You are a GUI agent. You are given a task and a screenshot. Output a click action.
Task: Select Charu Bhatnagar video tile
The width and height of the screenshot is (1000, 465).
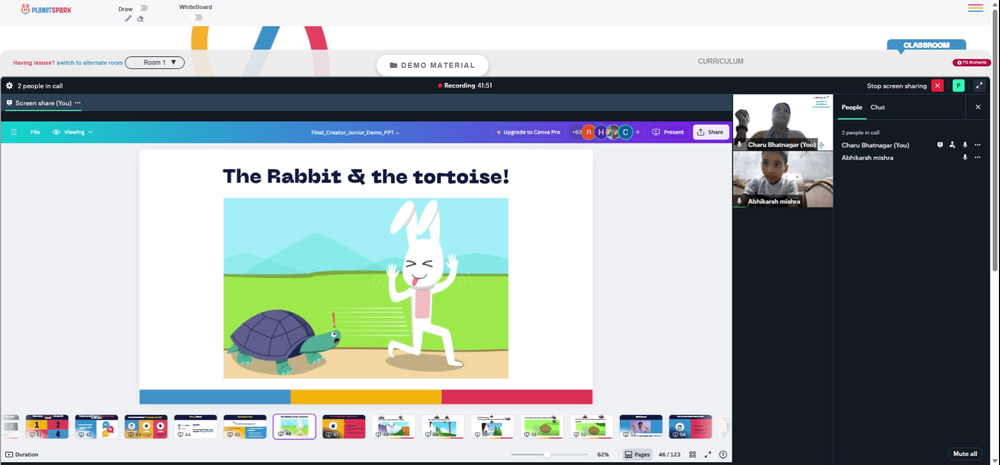point(783,122)
